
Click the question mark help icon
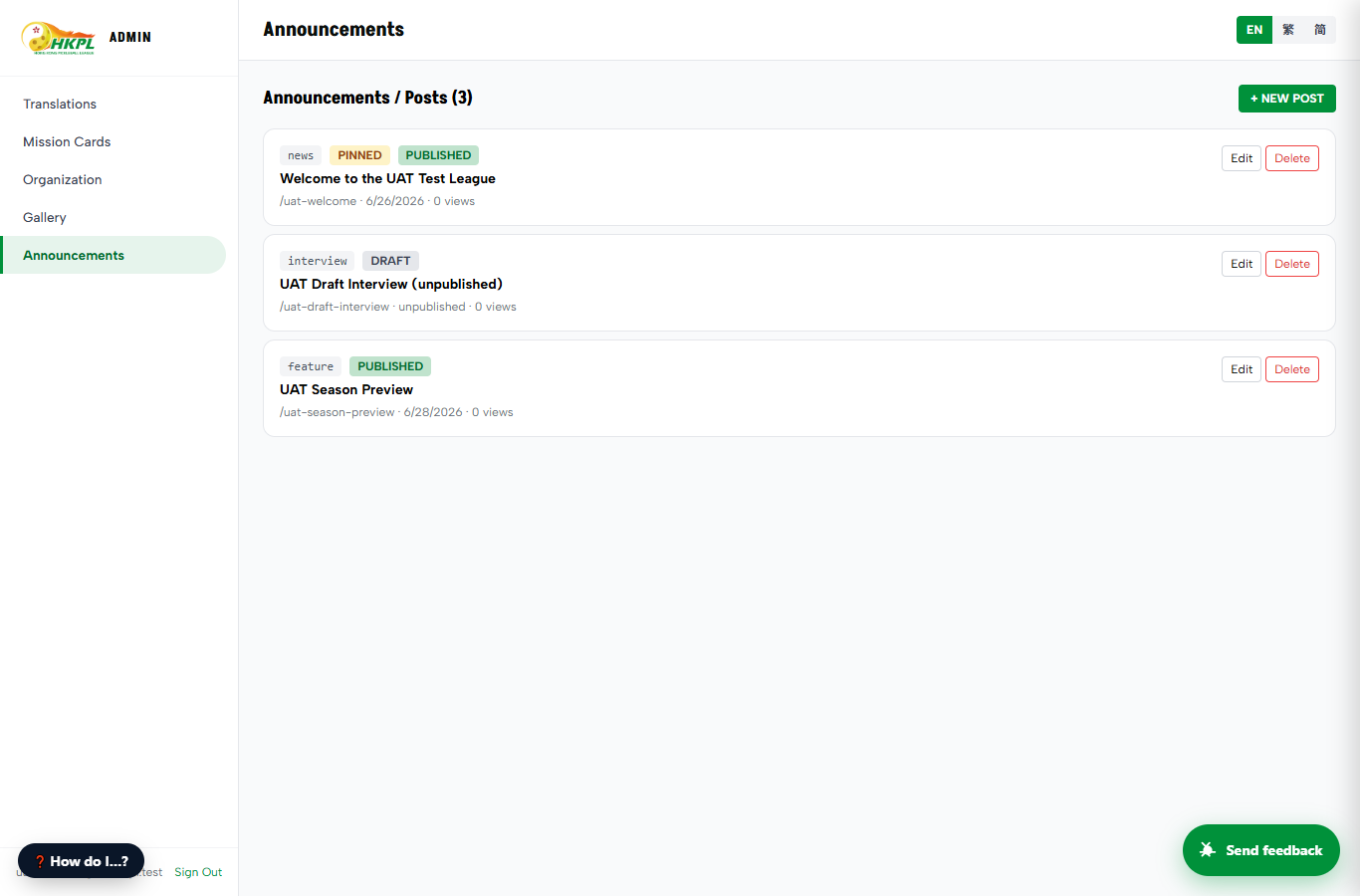40,862
